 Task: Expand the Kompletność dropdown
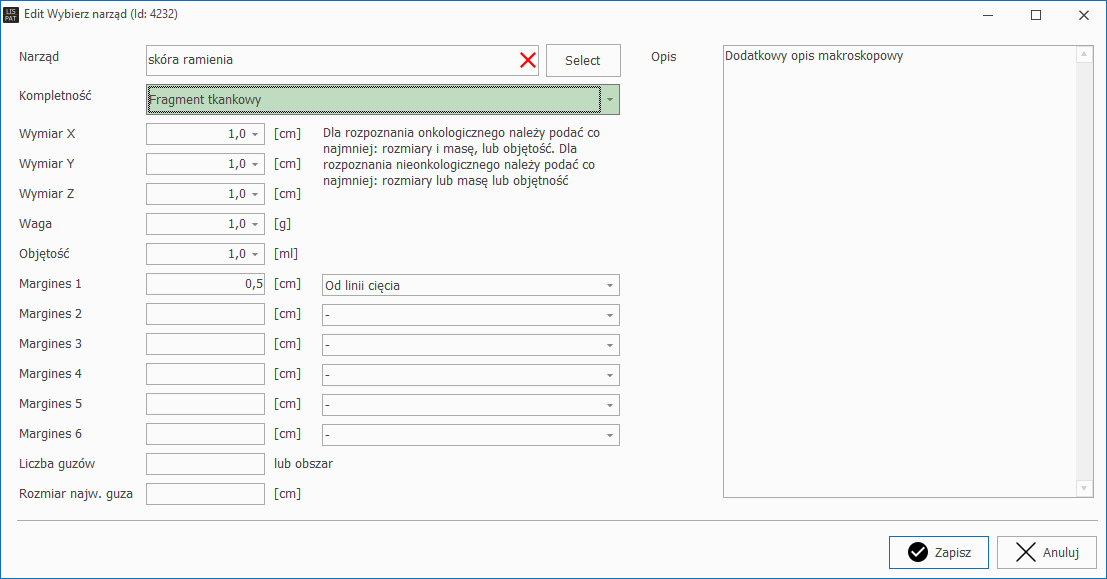pos(609,100)
